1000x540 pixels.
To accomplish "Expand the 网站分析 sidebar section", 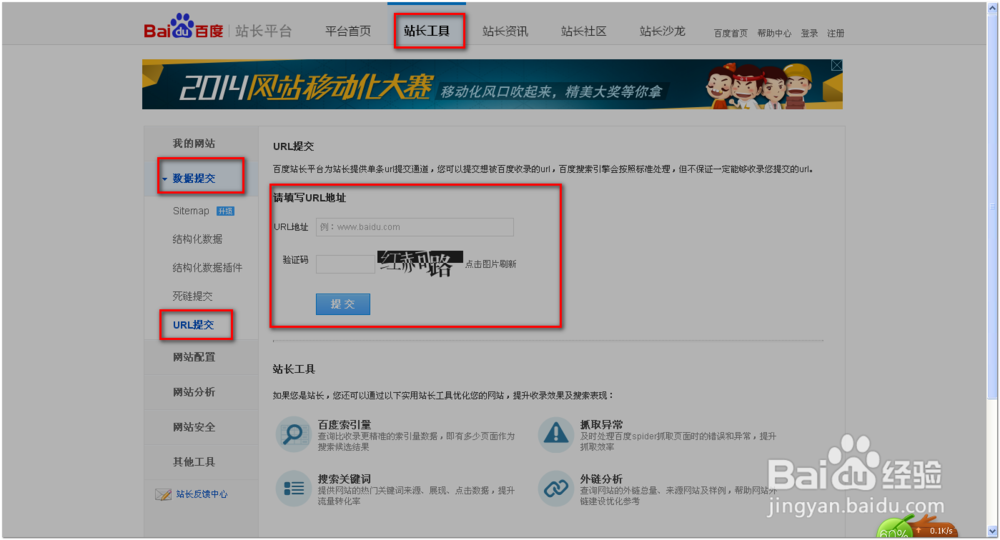I will (x=194, y=392).
